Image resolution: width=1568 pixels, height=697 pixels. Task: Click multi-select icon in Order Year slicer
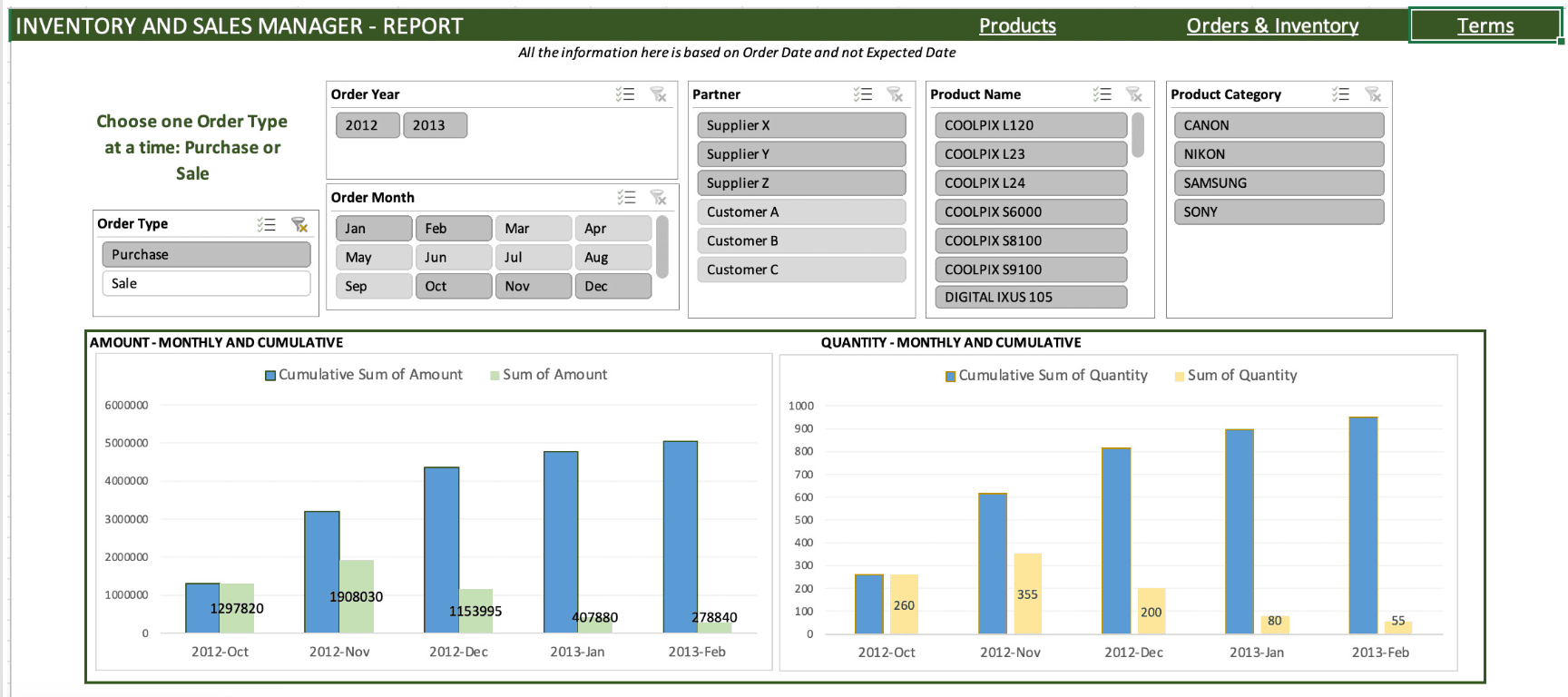click(624, 94)
